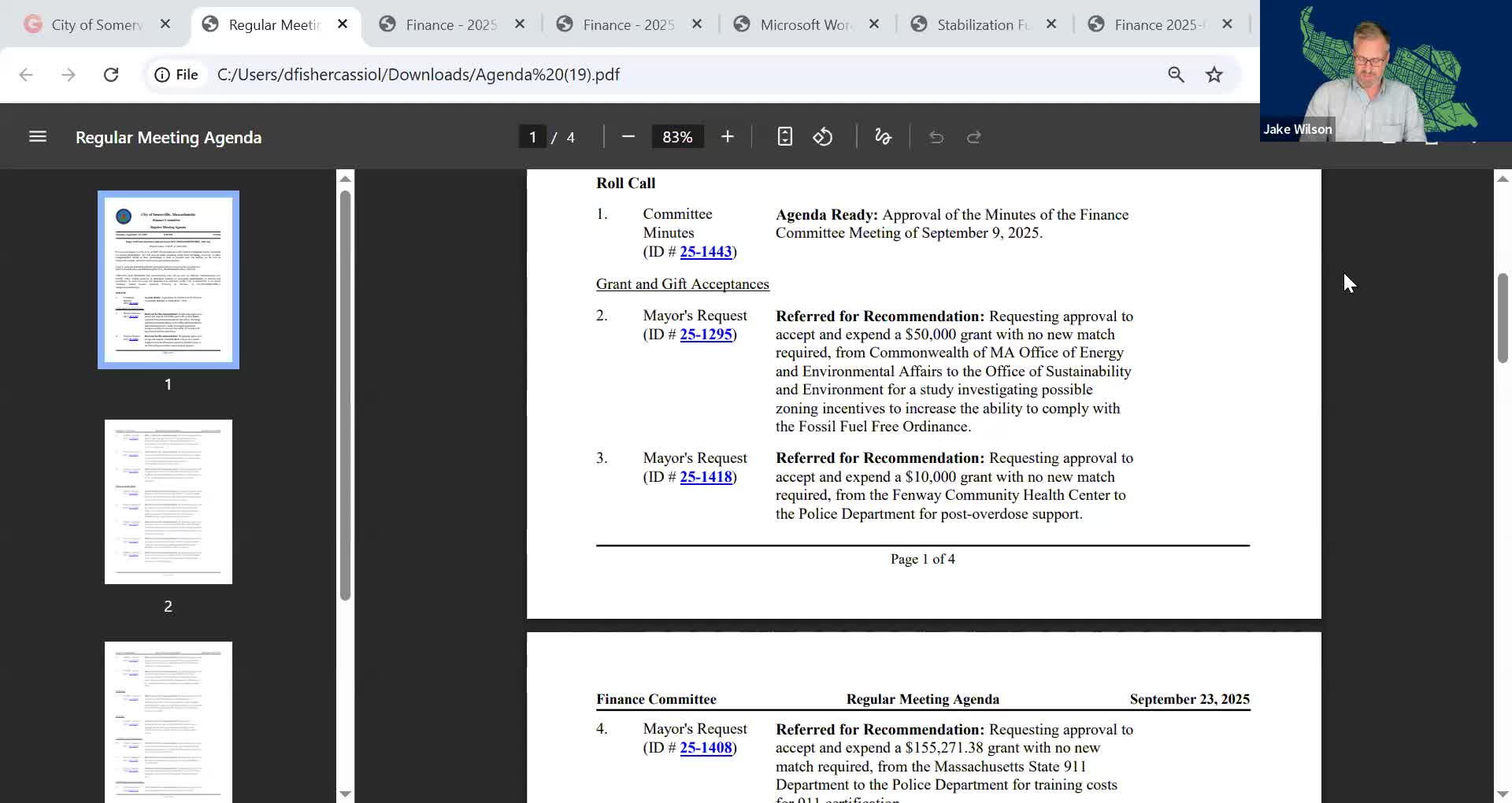Select page 3 thumbnail
This screenshot has height=803, width=1512.
tap(169, 722)
